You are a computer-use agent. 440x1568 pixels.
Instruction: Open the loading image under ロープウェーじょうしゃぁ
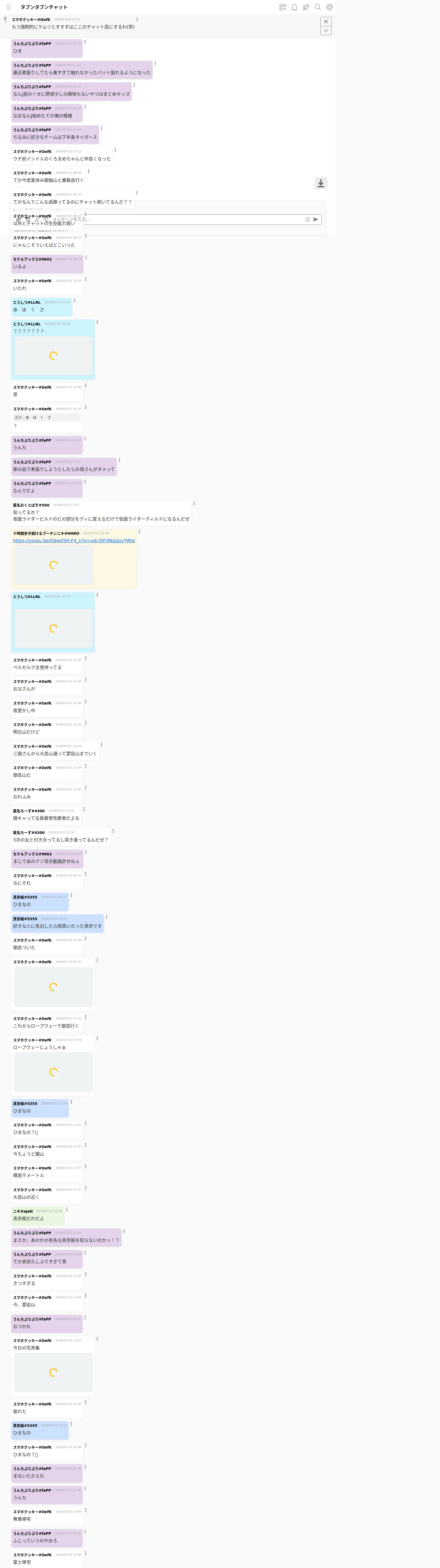(x=54, y=1072)
